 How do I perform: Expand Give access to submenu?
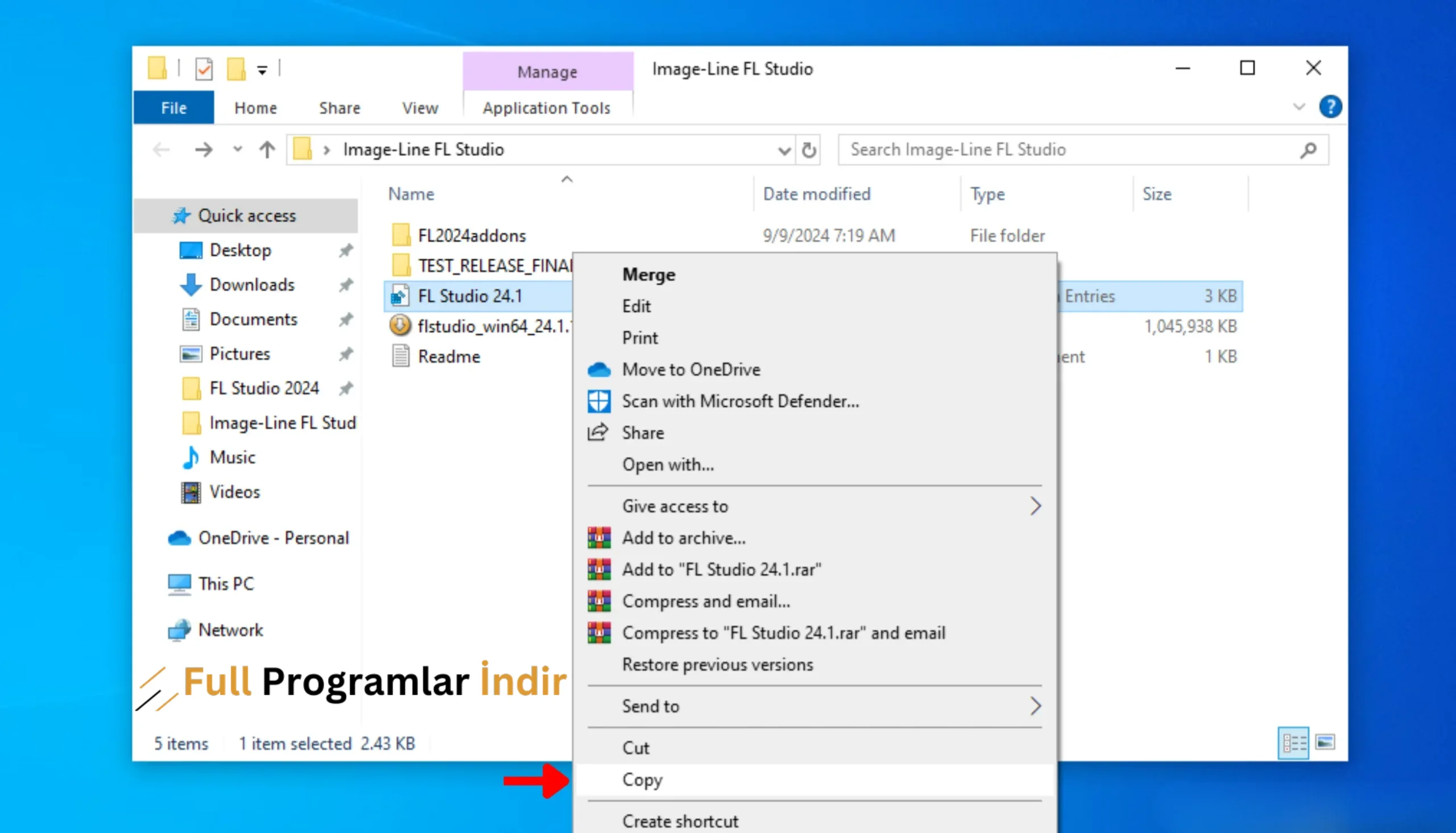(x=814, y=506)
